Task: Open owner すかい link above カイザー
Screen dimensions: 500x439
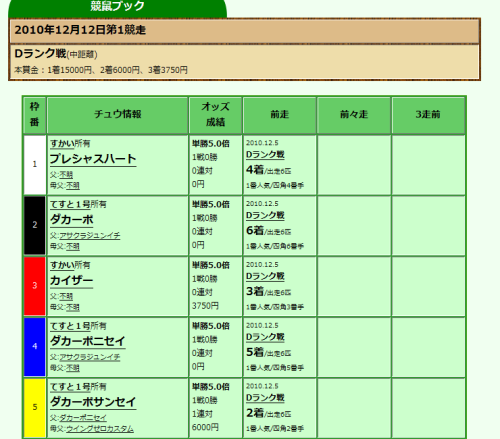Action: click(62, 265)
